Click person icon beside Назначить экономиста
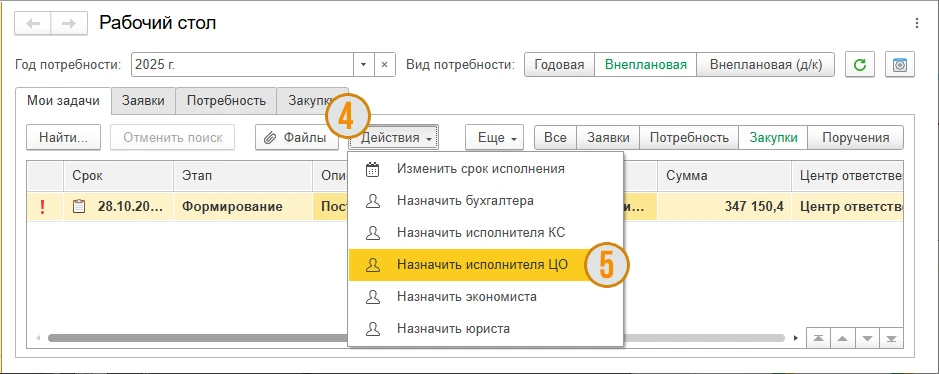939x374 pixels. click(373, 297)
